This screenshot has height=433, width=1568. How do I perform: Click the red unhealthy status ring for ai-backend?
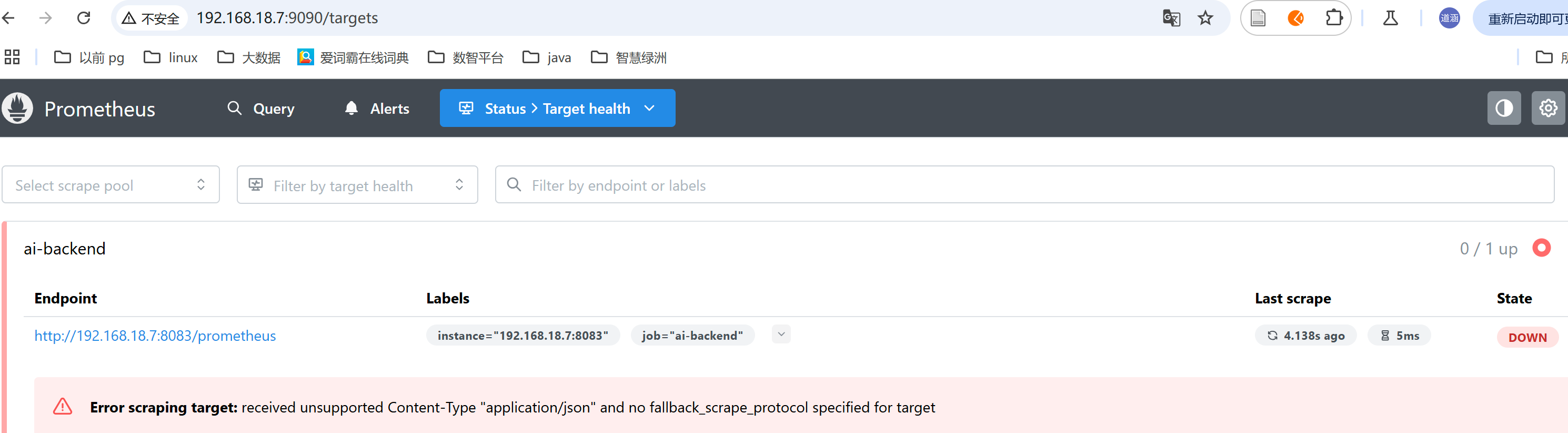[1541, 248]
